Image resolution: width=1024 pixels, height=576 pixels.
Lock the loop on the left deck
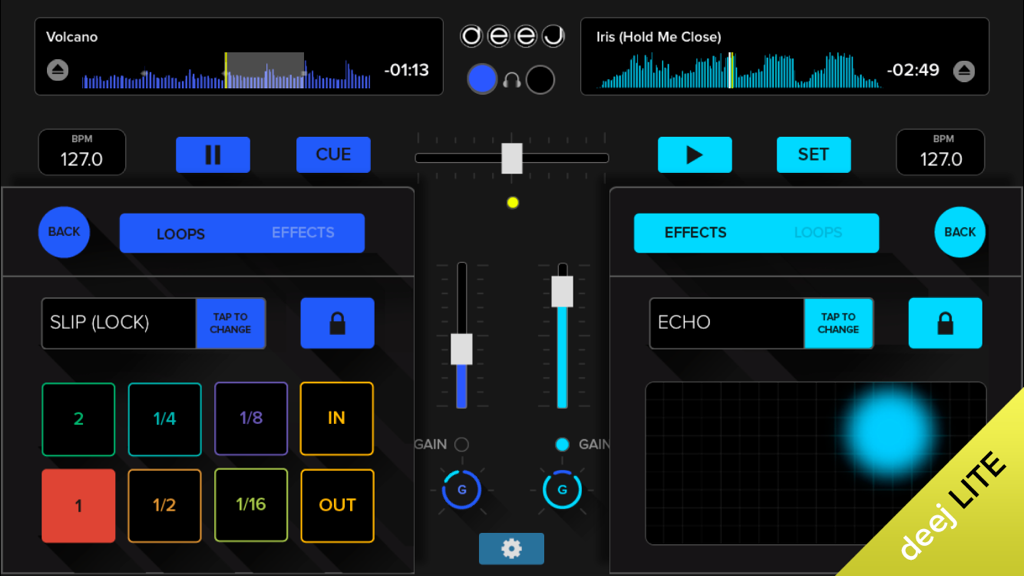pyautogui.click(x=337, y=323)
